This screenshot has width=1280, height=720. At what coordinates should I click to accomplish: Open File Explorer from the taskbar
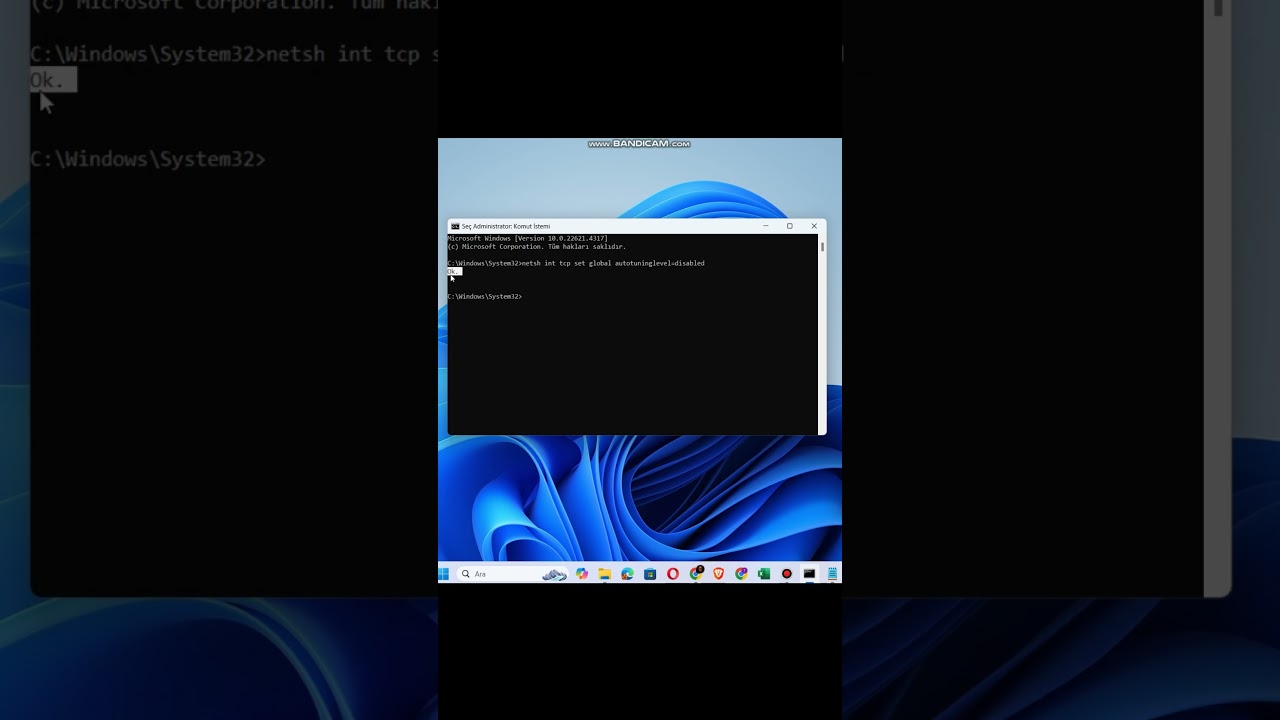point(605,574)
